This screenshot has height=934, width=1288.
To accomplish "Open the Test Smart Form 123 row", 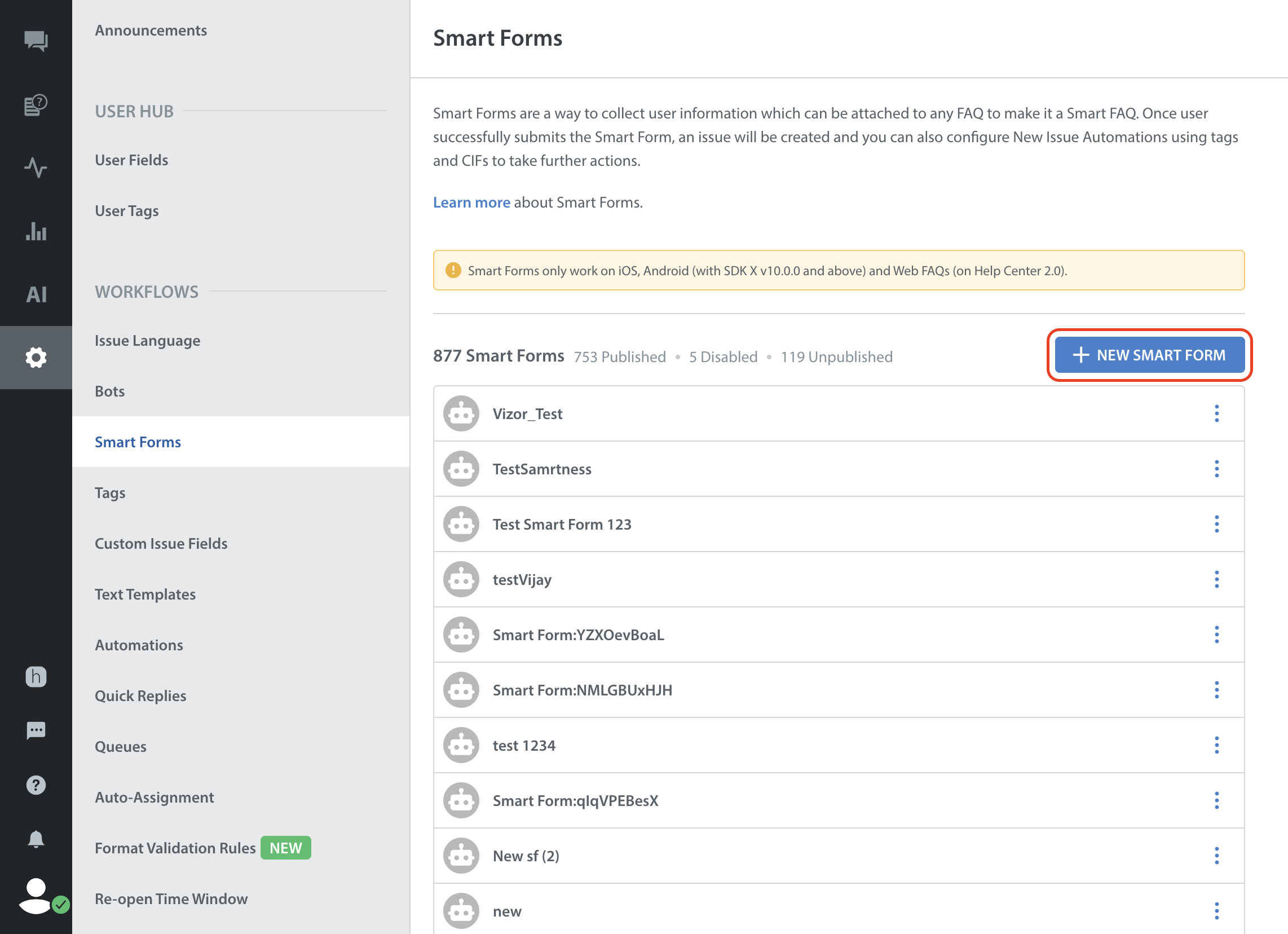I will [562, 525].
